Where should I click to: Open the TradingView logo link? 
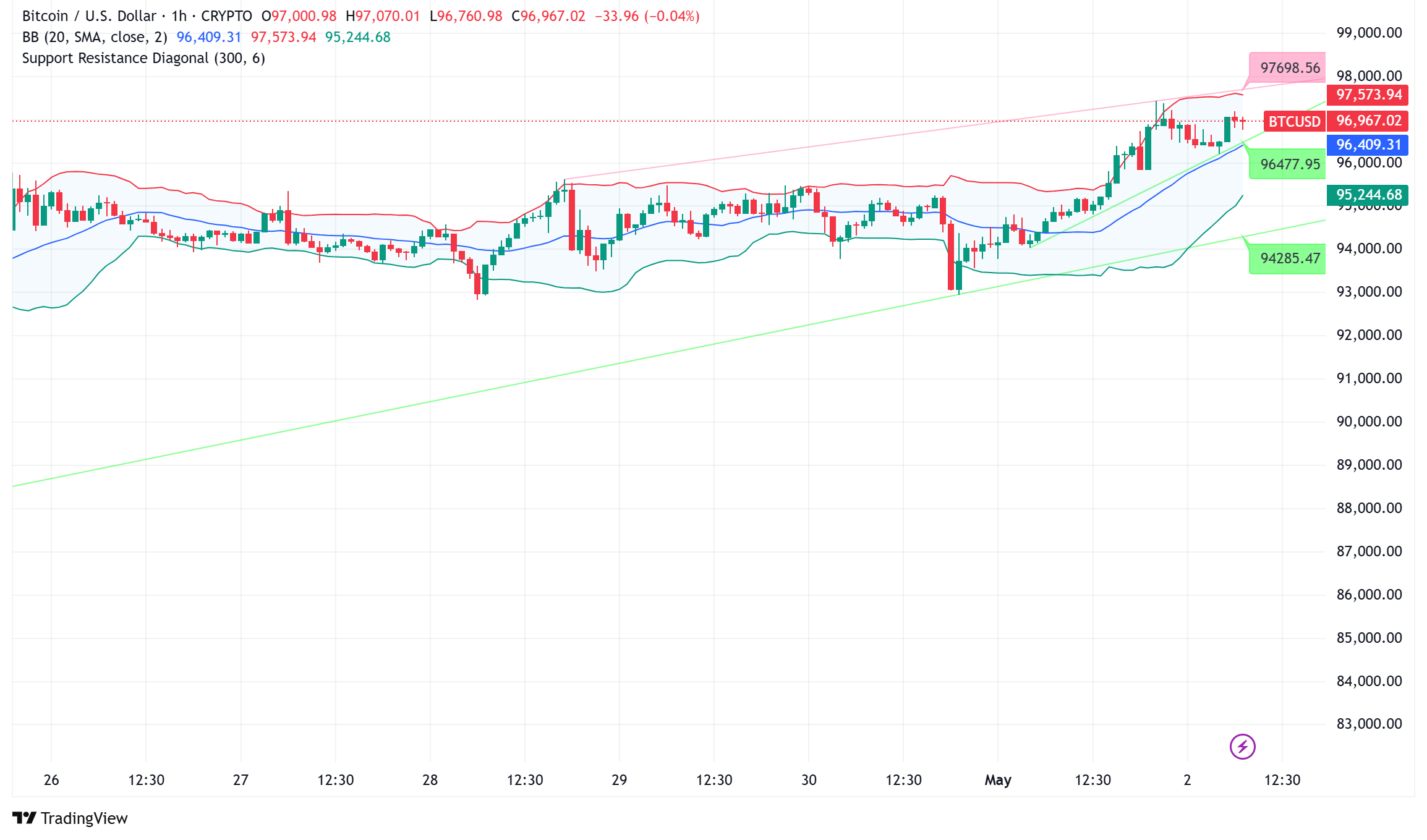click(x=70, y=818)
